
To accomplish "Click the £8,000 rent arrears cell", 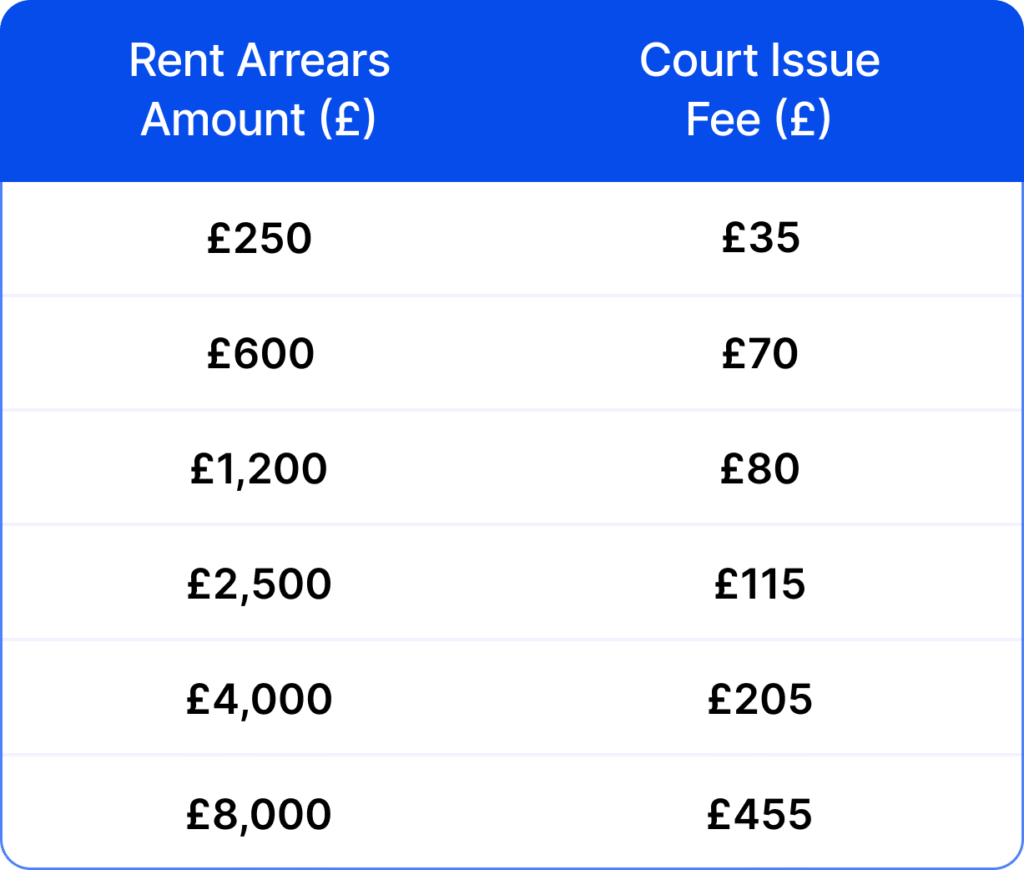I will (259, 815).
